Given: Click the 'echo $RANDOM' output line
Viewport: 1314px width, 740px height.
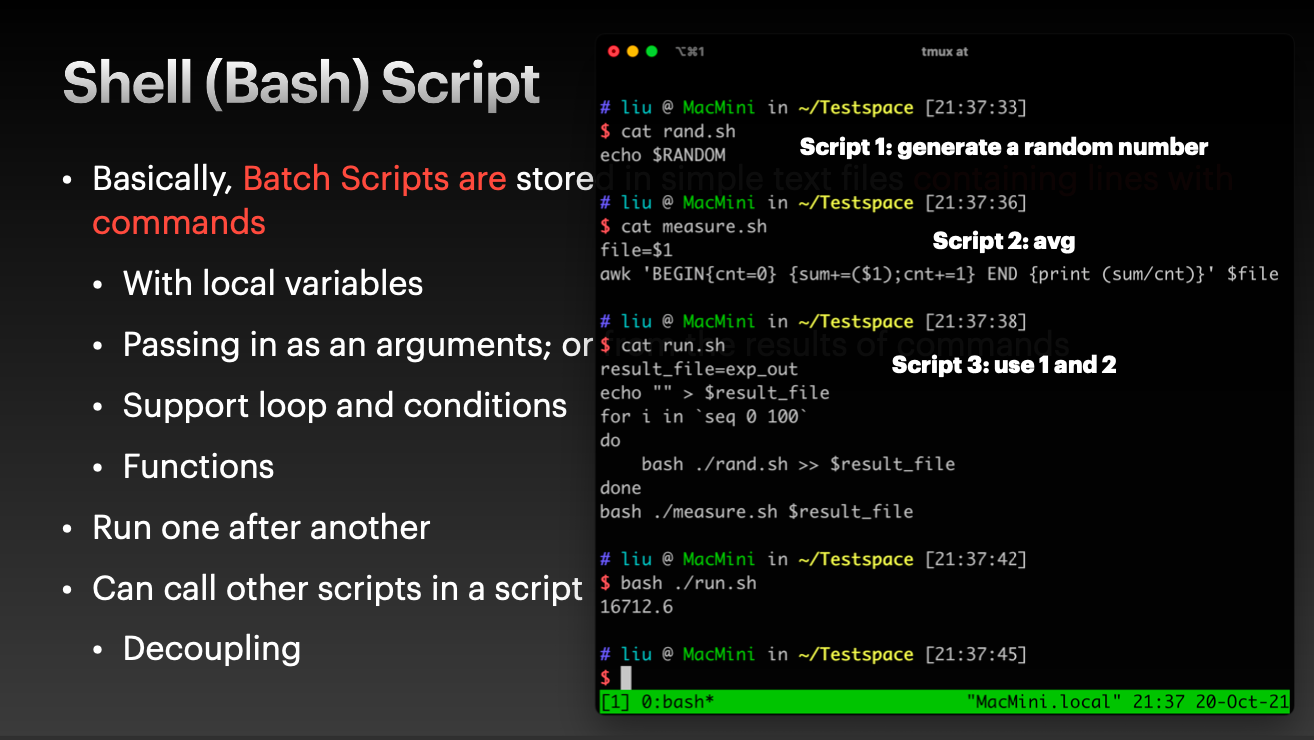Looking at the screenshot, I should (x=662, y=155).
